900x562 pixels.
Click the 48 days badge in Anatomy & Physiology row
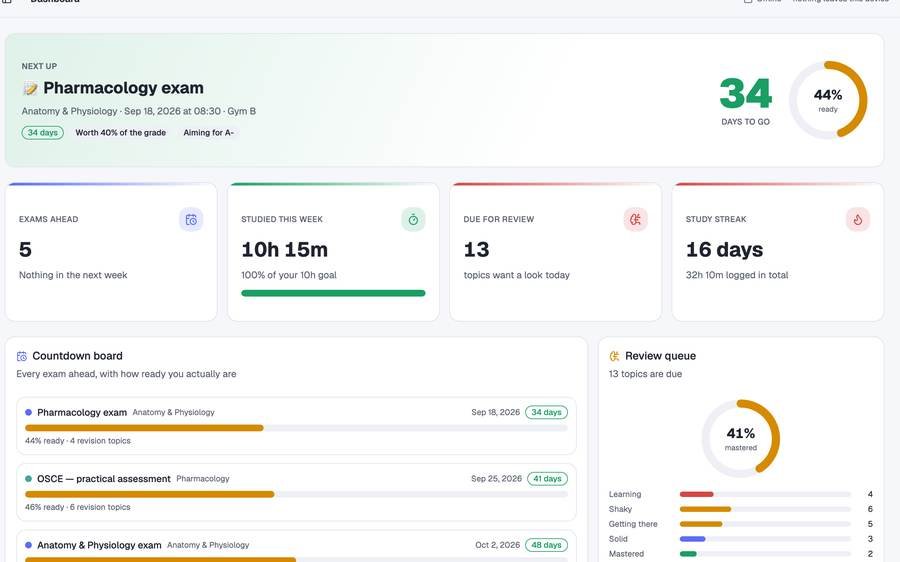point(546,545)
